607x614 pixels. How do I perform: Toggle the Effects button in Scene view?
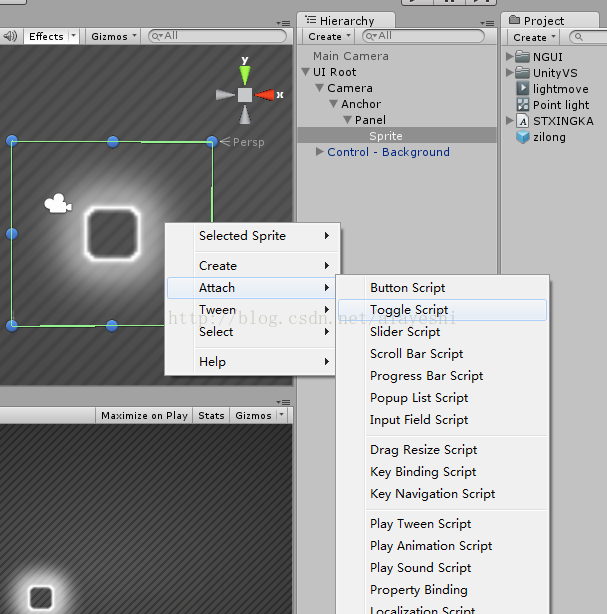[46, 36]
